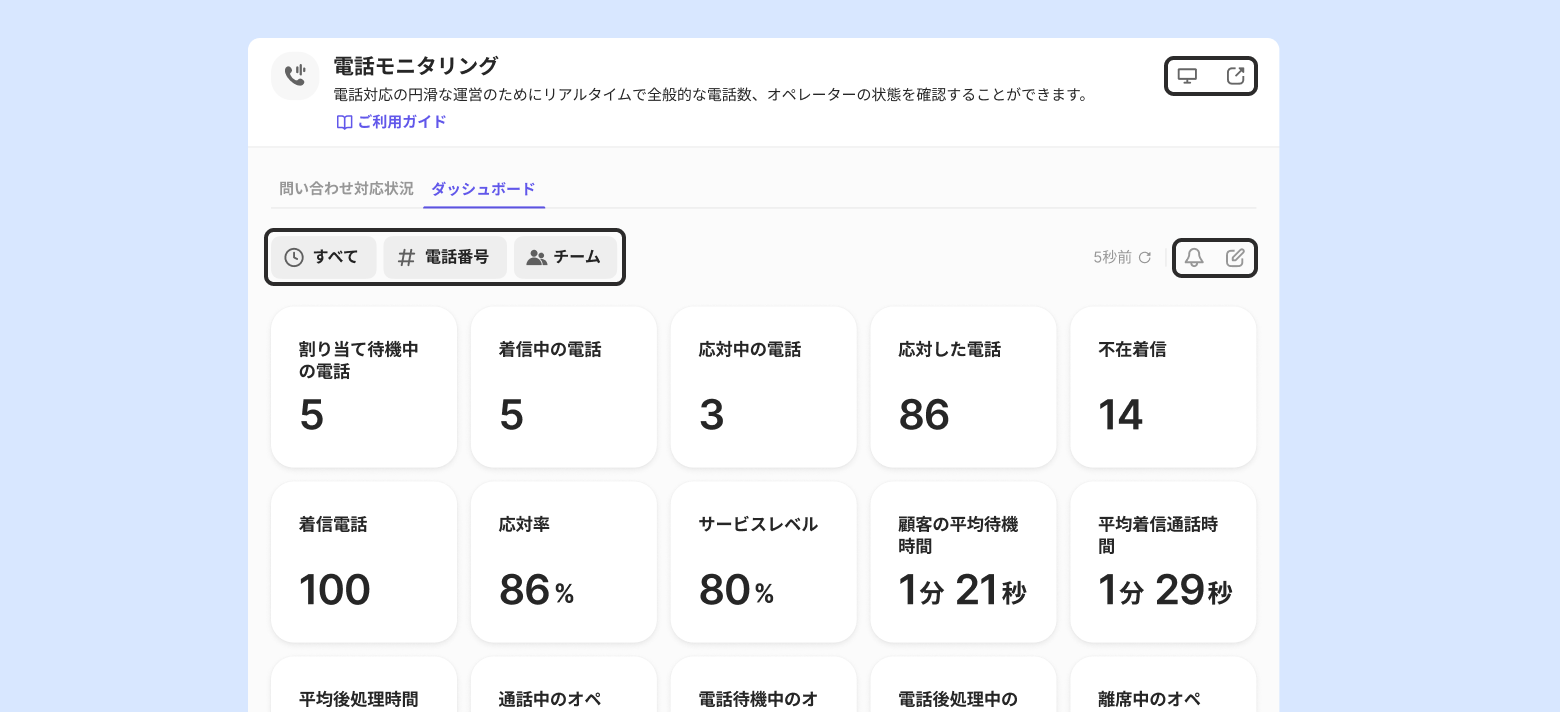Filter by チーム button

(566, 257)
